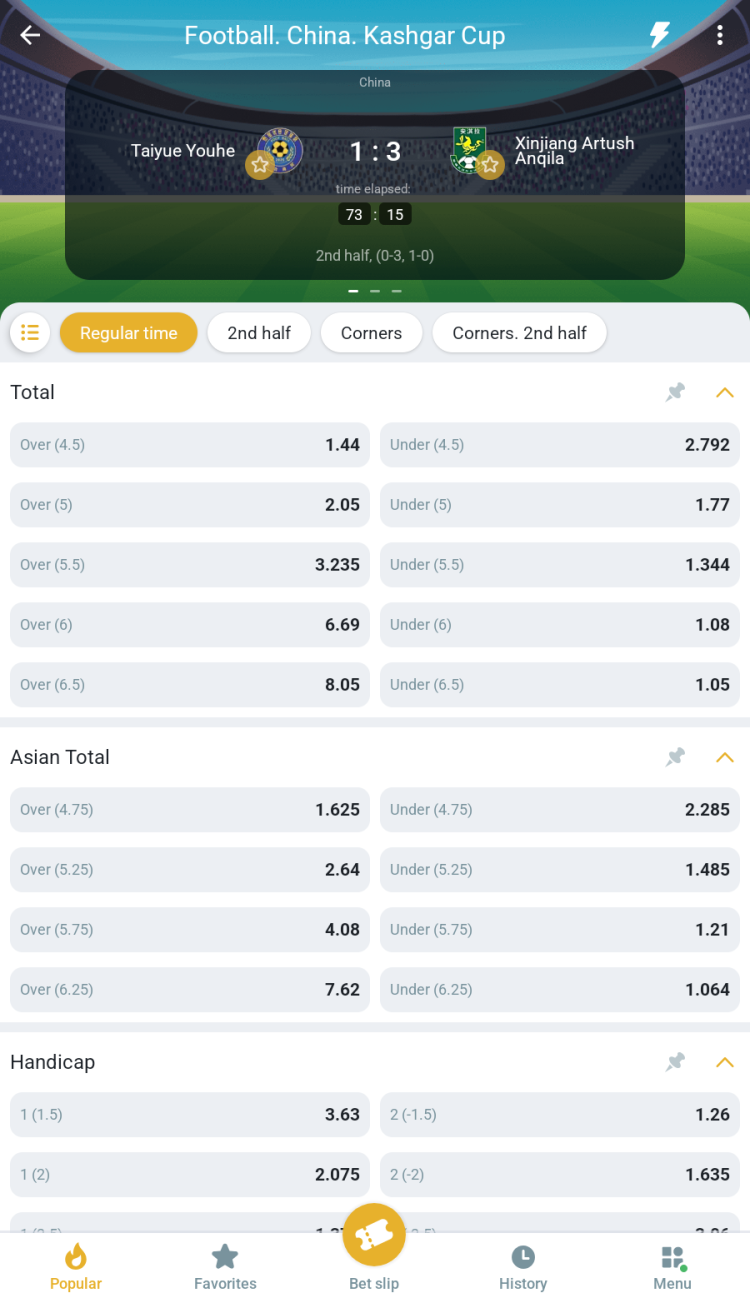Pin the Total market section
Image resolution: width=750 pixels, height=1303 pixels.
tap(676, 392)
